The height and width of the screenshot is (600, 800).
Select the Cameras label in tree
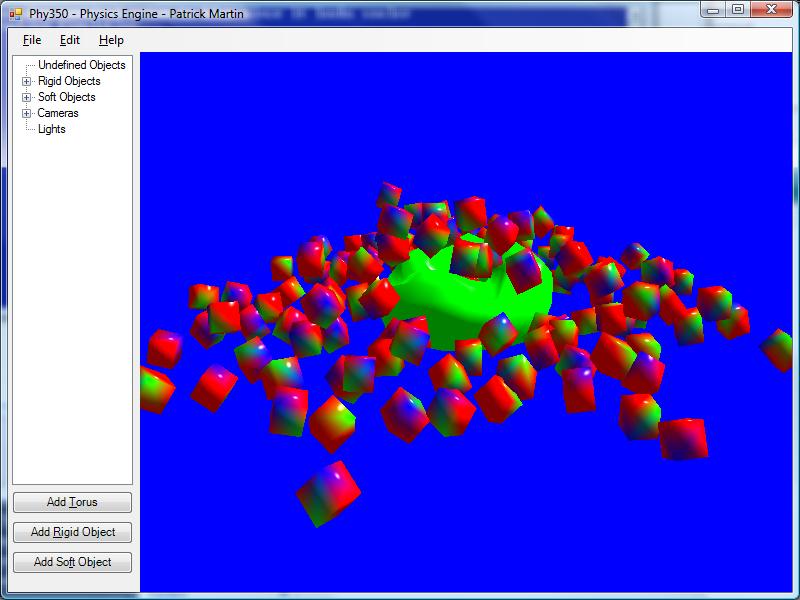pos(58,113)
